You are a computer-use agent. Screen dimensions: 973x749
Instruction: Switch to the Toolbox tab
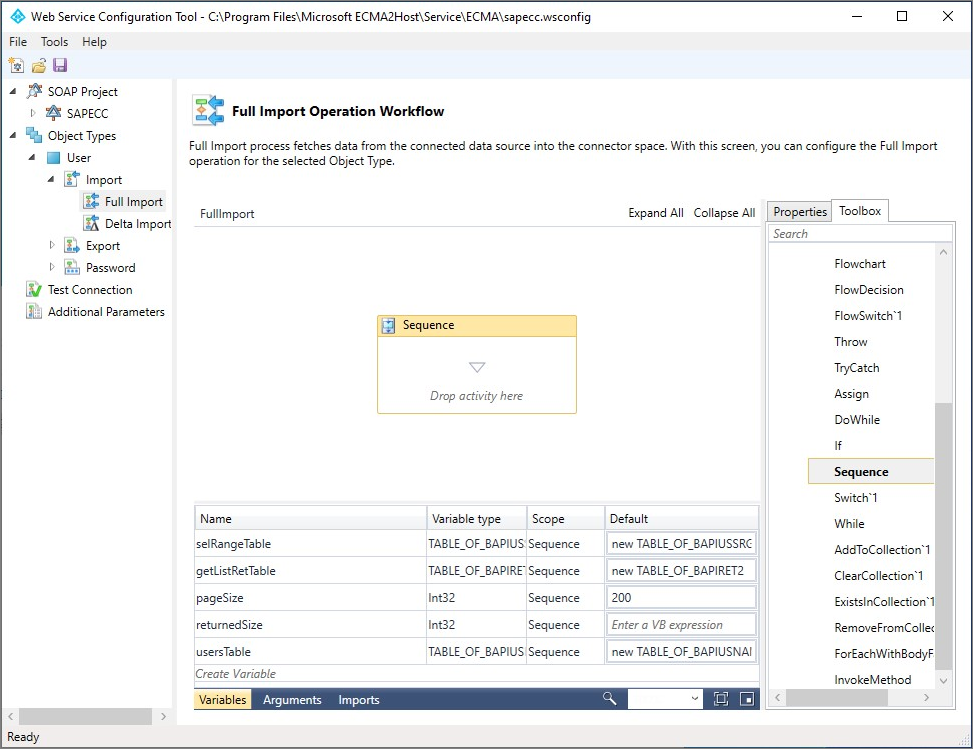[x=860, y=210]
